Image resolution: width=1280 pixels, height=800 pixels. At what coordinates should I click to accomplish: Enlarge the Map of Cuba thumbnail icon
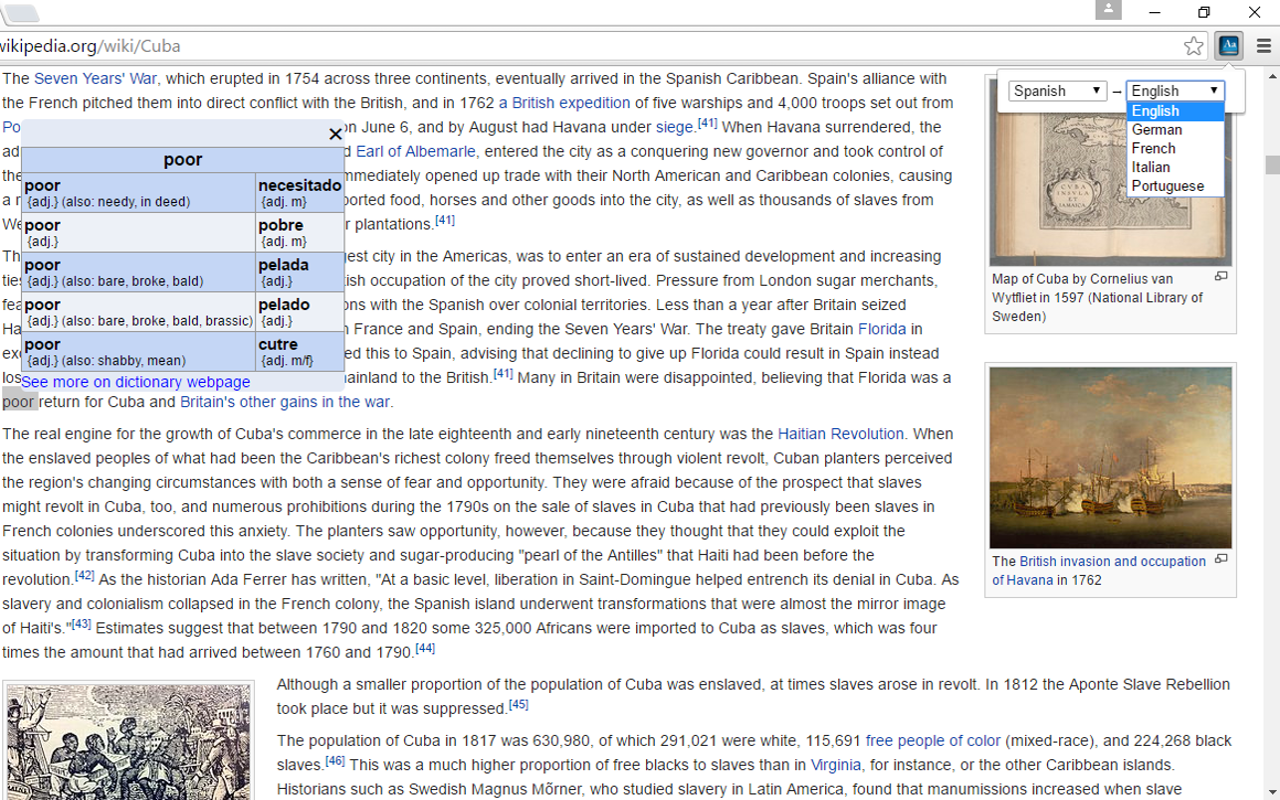click(1220, 277)
